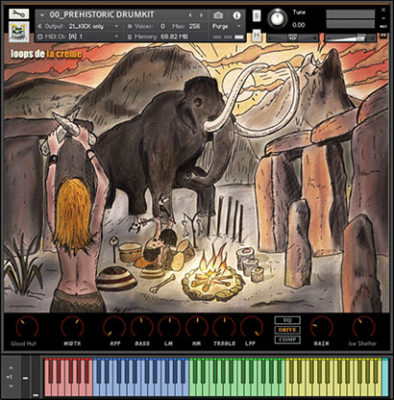Shift keyboard octave down with the down arrow

pos(11,386)
